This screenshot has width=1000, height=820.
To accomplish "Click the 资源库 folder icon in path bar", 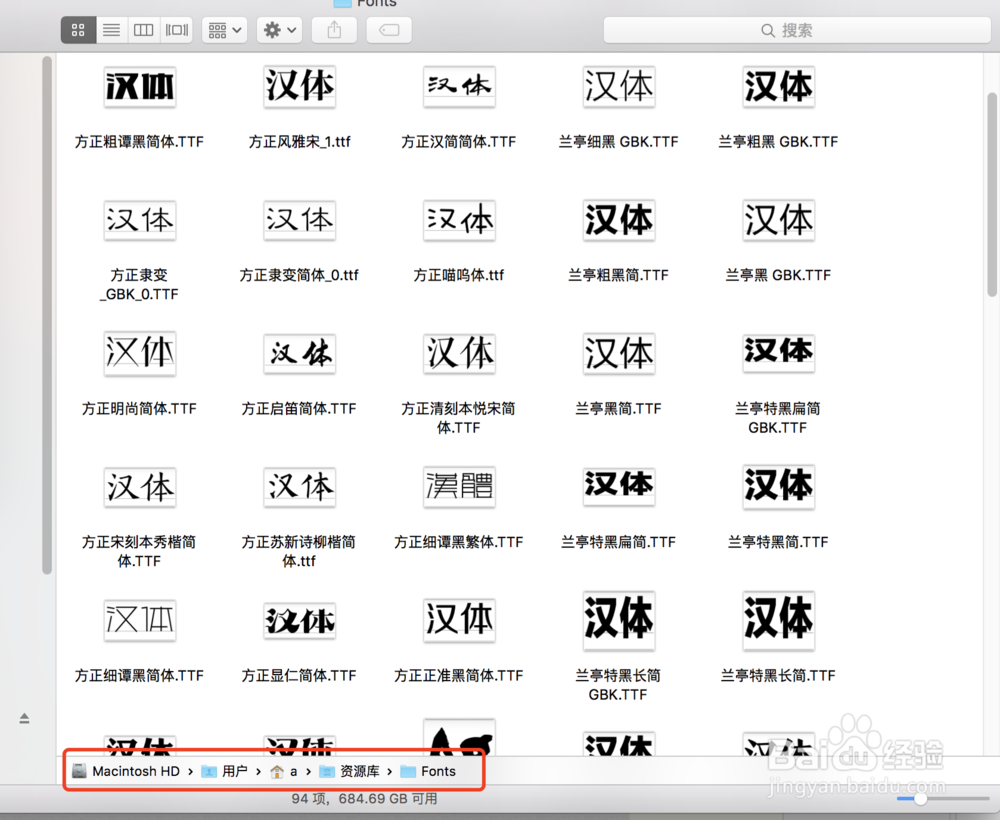I will 327,771.
